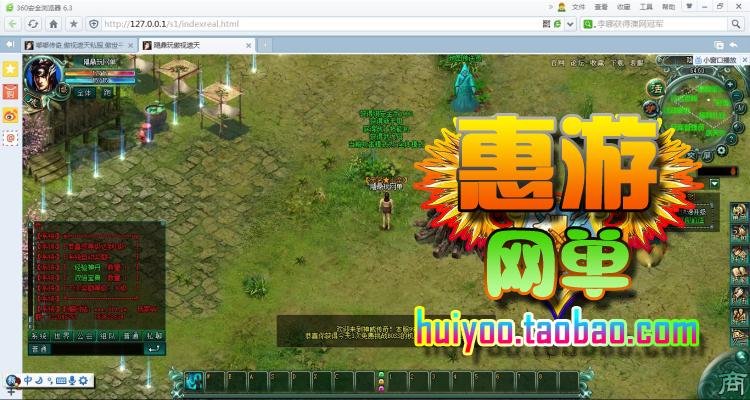The height and width of the screenshot is (400, 750).
Task: Open the yellow star favorites sidebar icon
Action: click(x=11, y=68)
